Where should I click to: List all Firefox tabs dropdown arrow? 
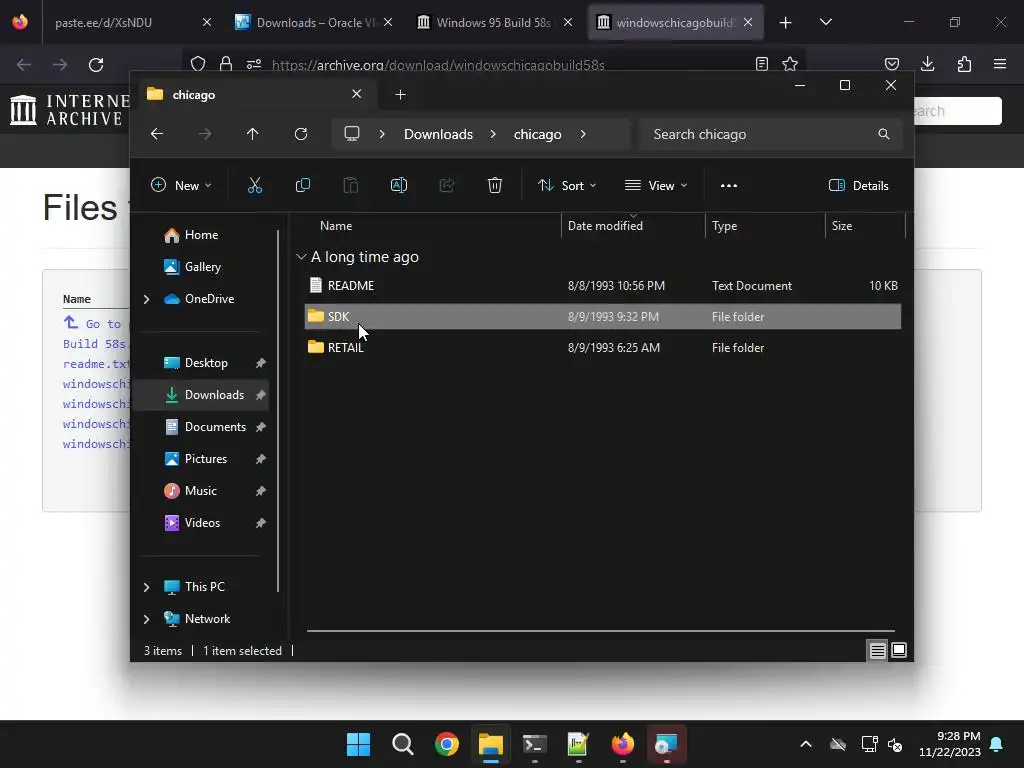(x=825, y=22)
